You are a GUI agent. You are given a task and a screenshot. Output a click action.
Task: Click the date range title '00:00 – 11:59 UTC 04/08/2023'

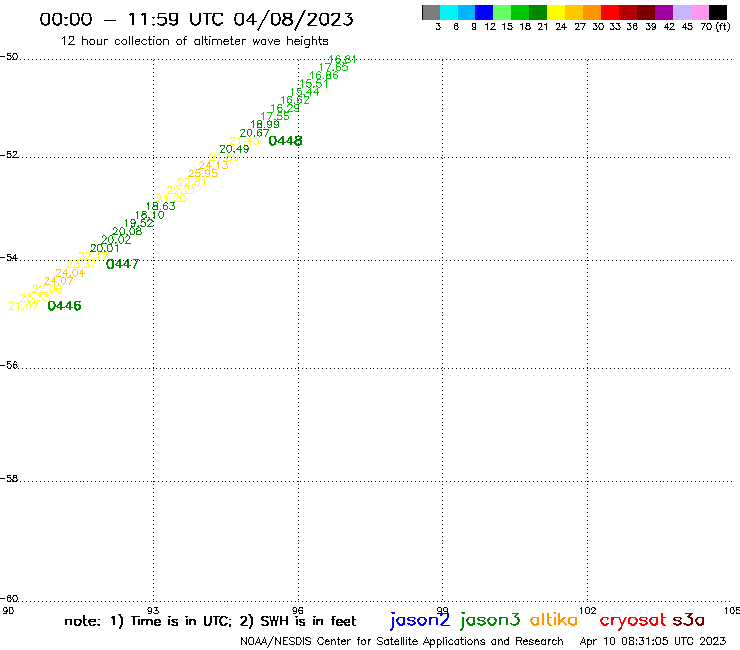pos(196,19)
